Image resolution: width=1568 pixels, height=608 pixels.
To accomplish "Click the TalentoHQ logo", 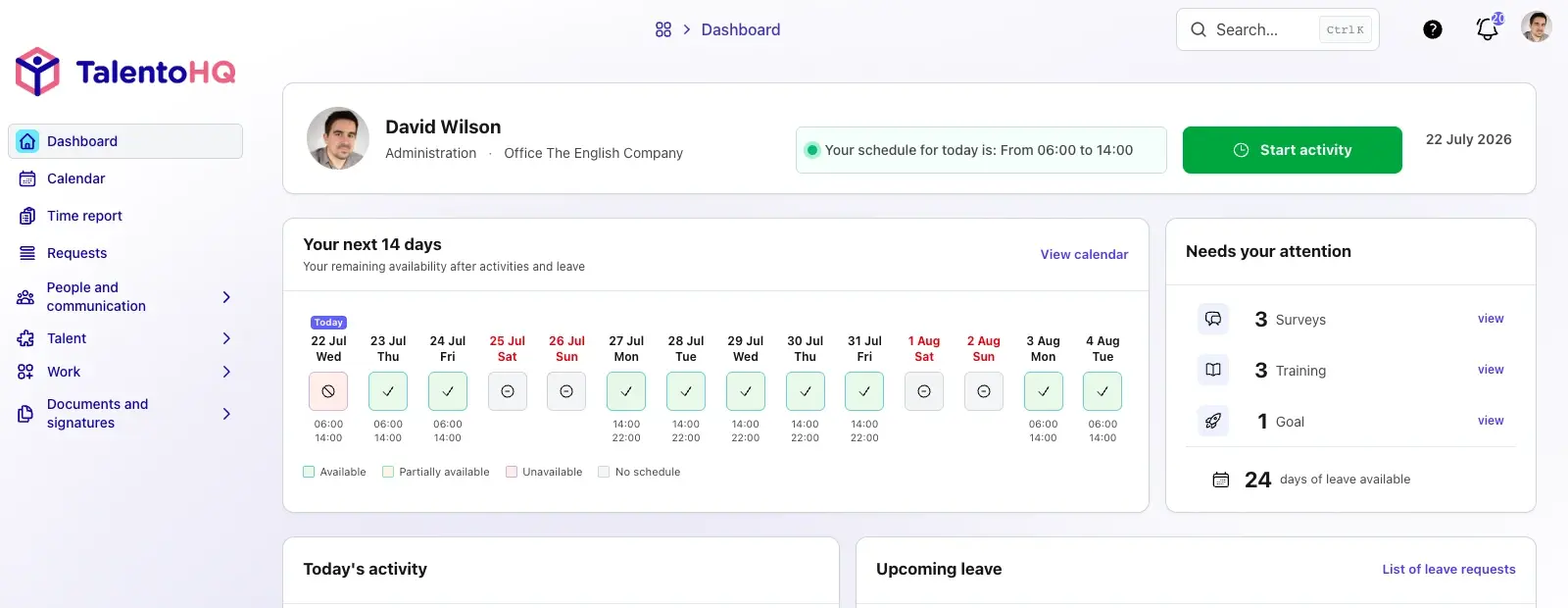I will coord(125,72).
